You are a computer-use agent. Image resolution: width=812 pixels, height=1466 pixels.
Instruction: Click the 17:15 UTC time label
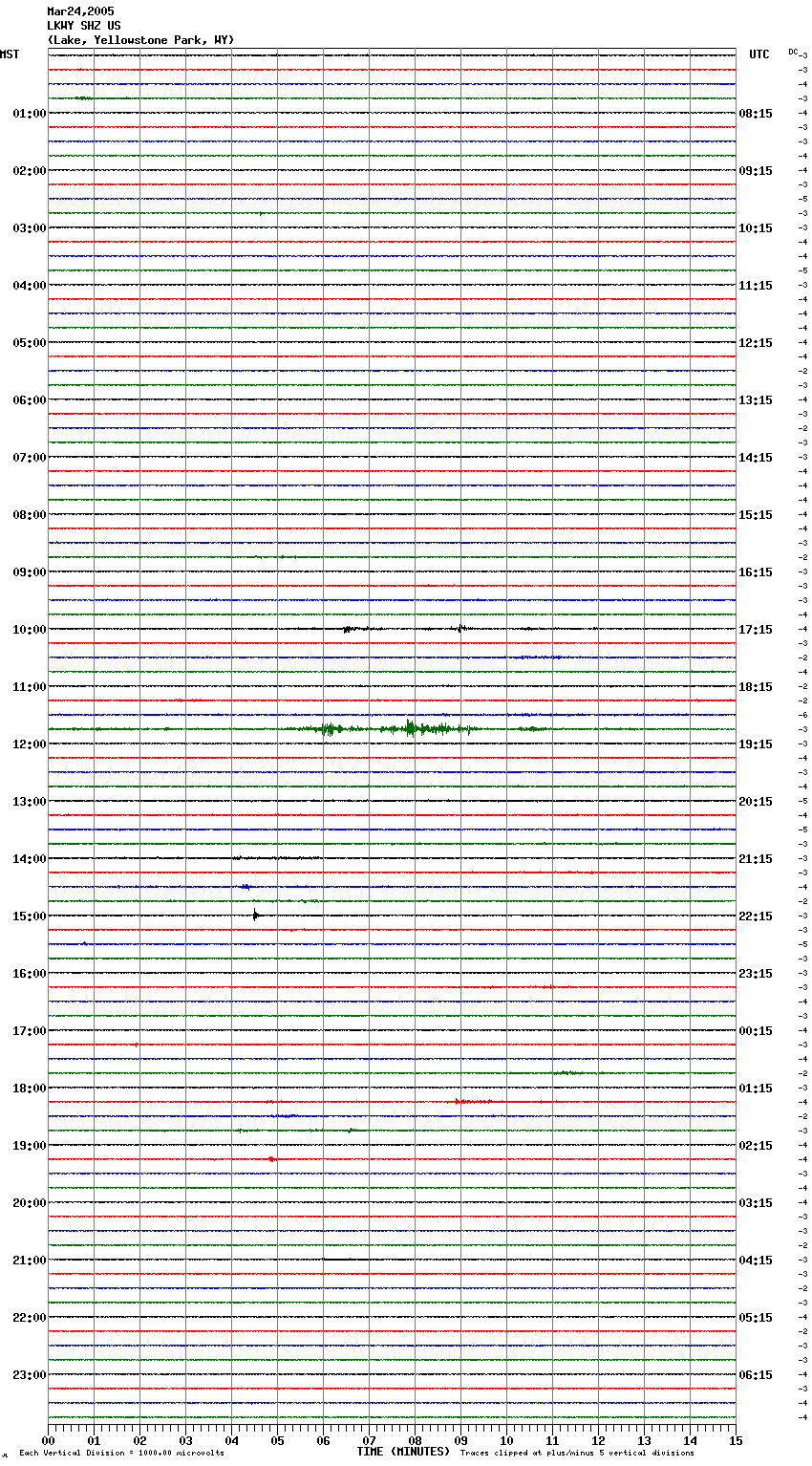tap(756, 630)
